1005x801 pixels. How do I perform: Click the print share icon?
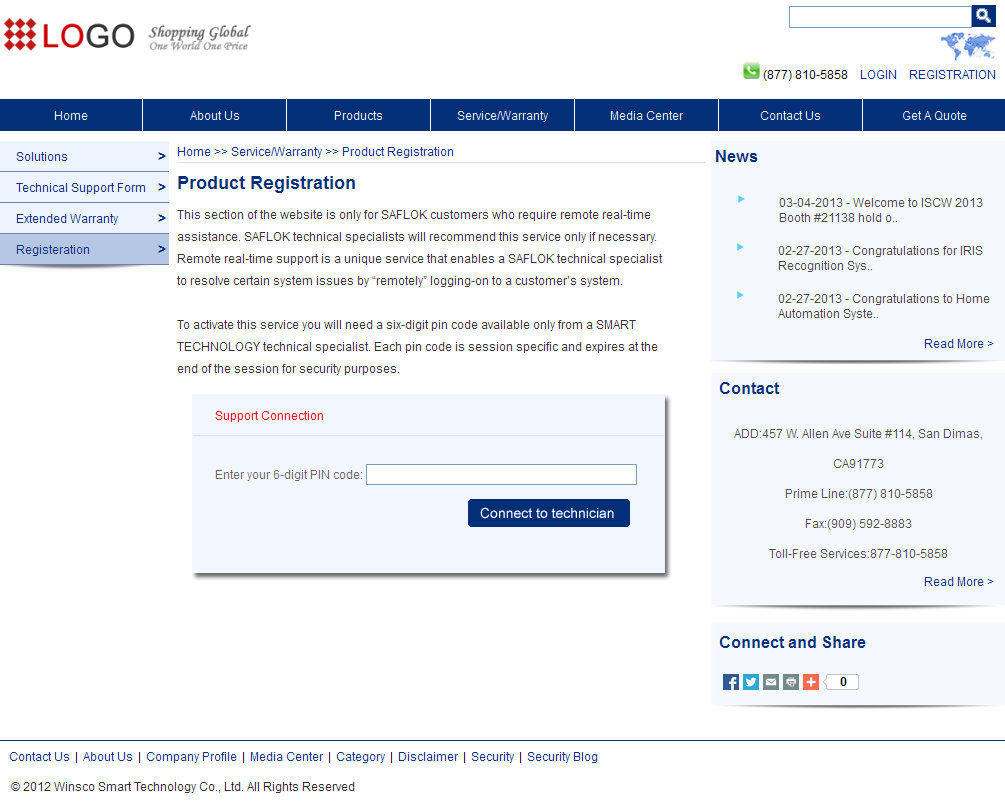(x=791, y=682)
